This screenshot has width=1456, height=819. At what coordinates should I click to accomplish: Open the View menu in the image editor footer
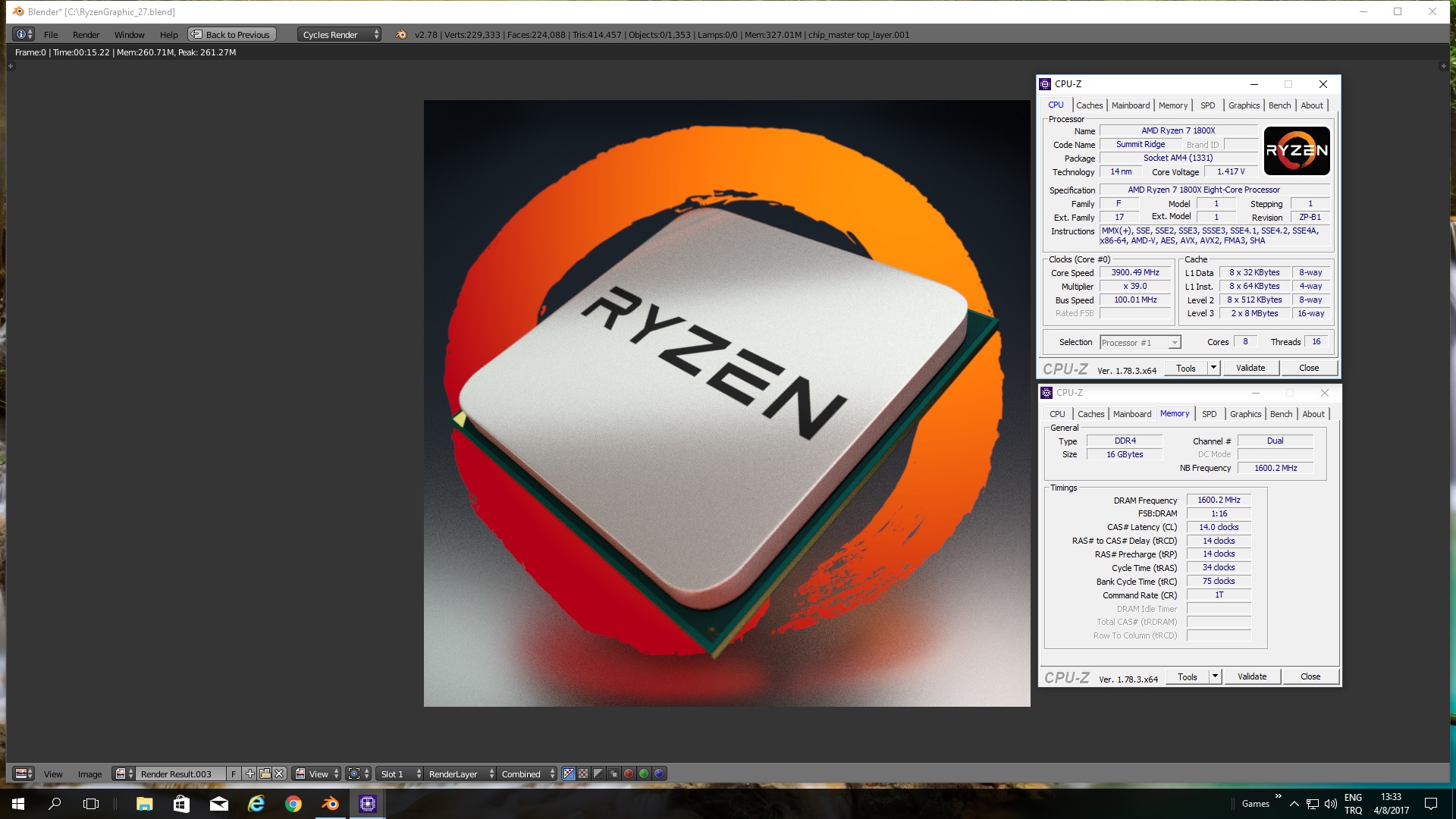(x=53, y=774)
